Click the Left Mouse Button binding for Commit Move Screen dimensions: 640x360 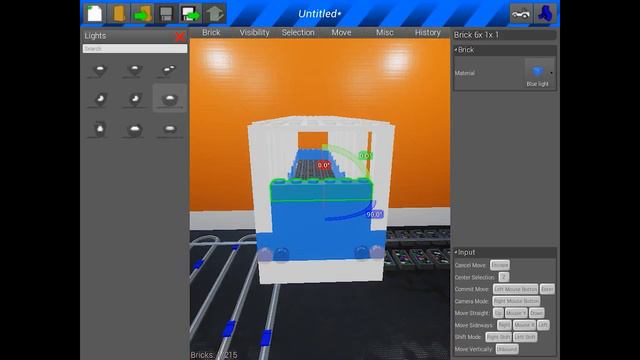(x=516, y=289)
